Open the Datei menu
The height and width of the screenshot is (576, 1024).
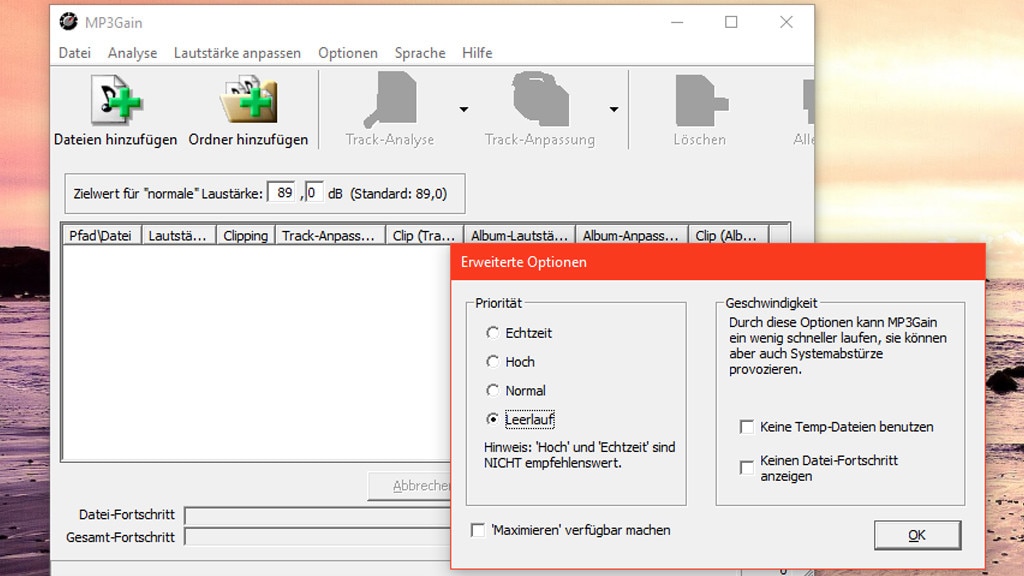click(x=74, y=53)
